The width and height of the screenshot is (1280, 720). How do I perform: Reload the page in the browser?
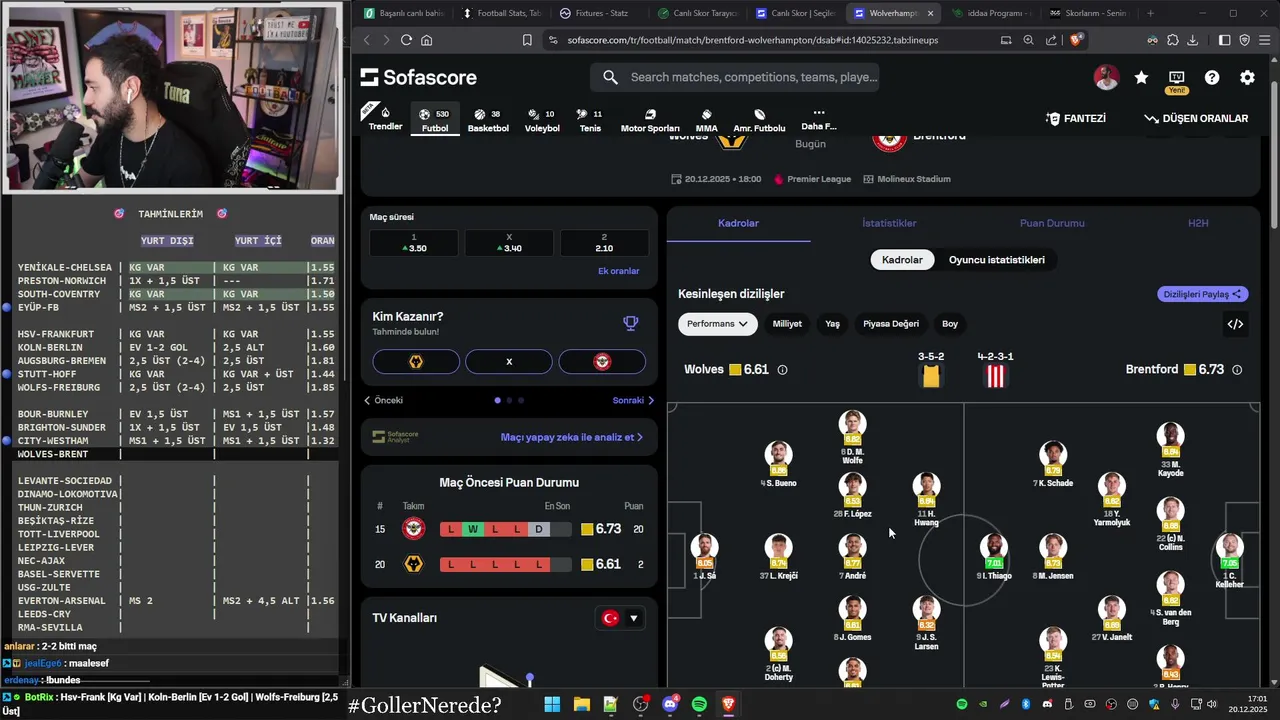pyautogui.click(x=406, y=40)
